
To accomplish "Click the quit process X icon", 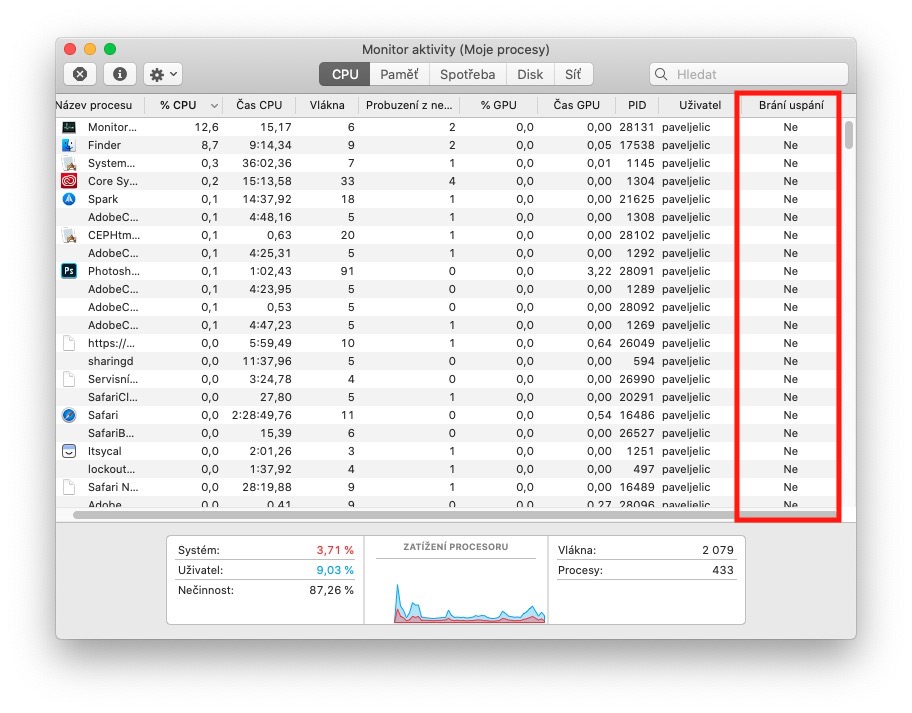I will click(80, 74).
